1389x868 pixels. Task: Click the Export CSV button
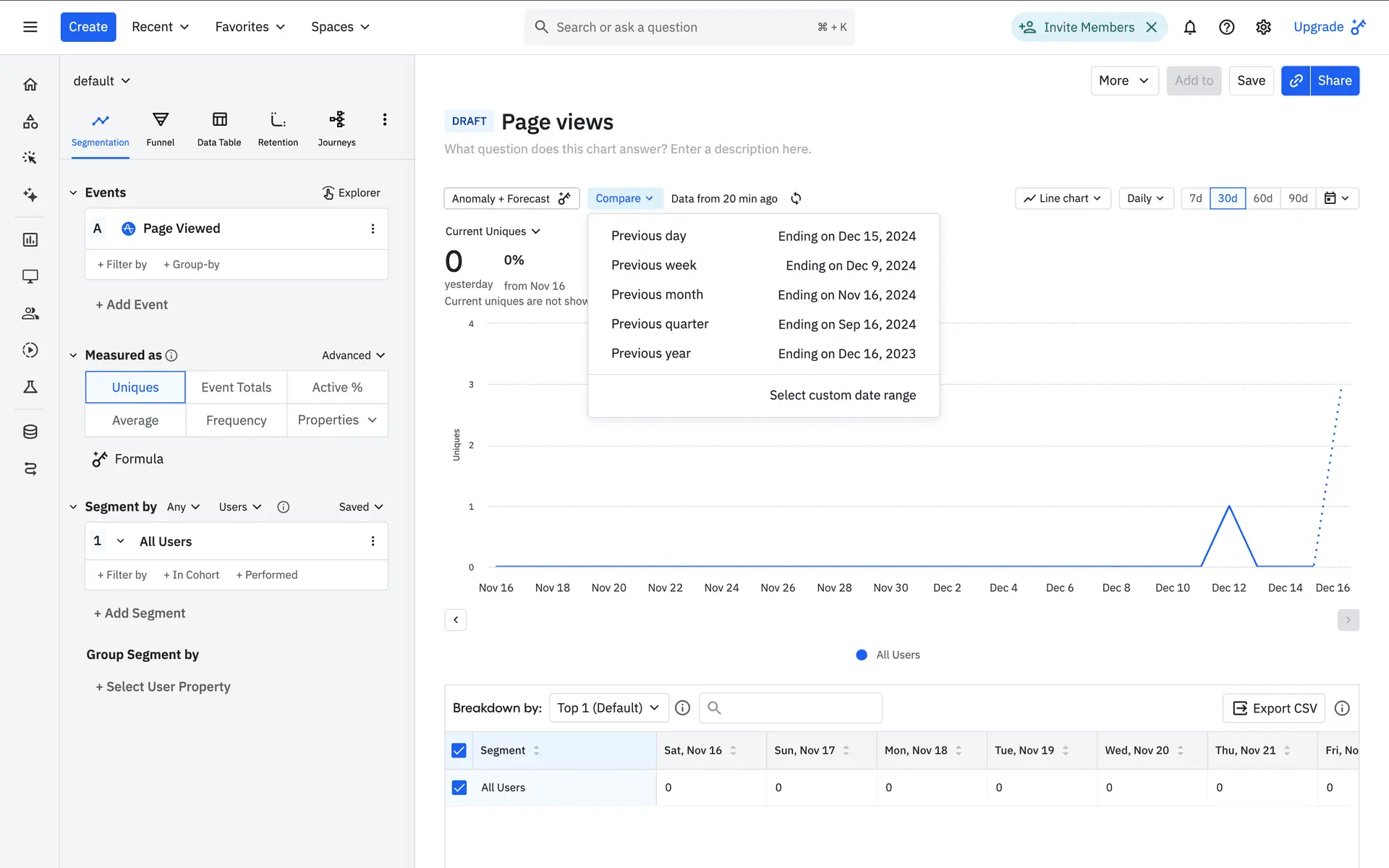pos(1274,708)
